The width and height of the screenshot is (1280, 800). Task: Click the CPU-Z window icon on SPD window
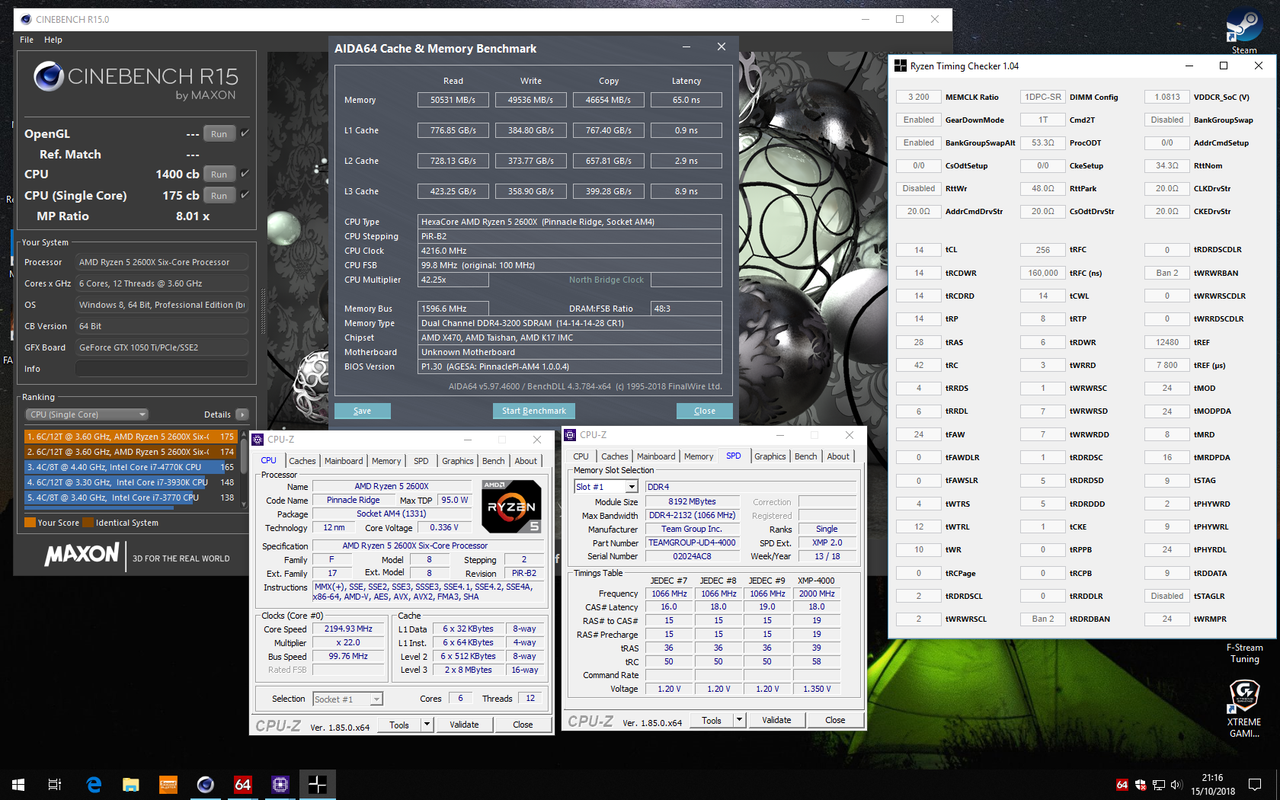pos(570,435)
